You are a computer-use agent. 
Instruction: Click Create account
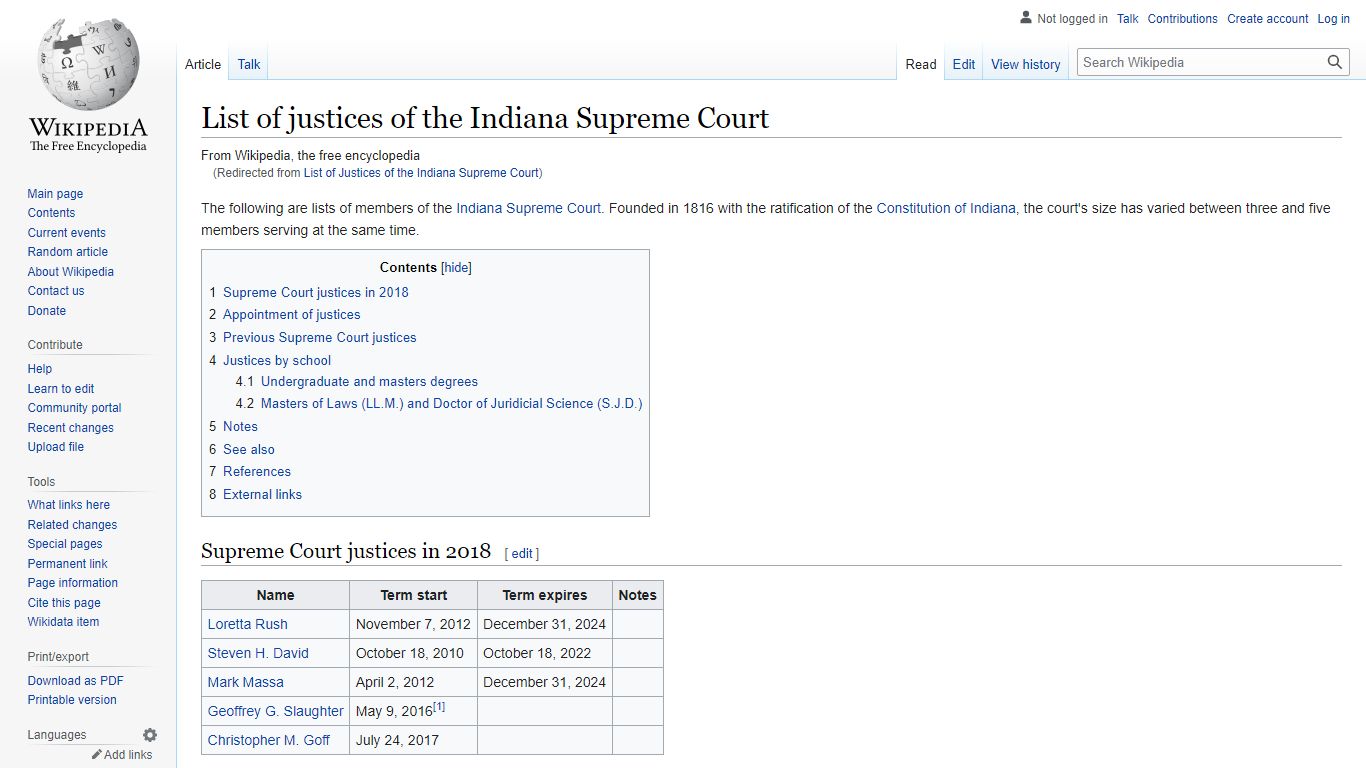tap(1268, 19)
